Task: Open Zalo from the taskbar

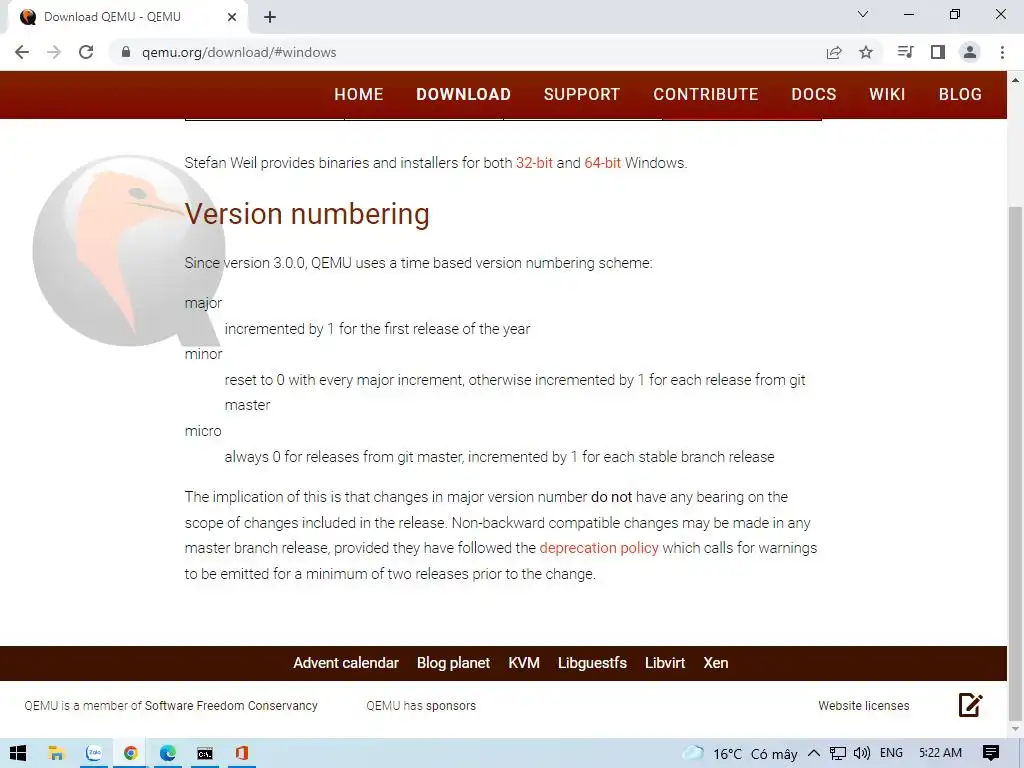Action: point(94,754)
